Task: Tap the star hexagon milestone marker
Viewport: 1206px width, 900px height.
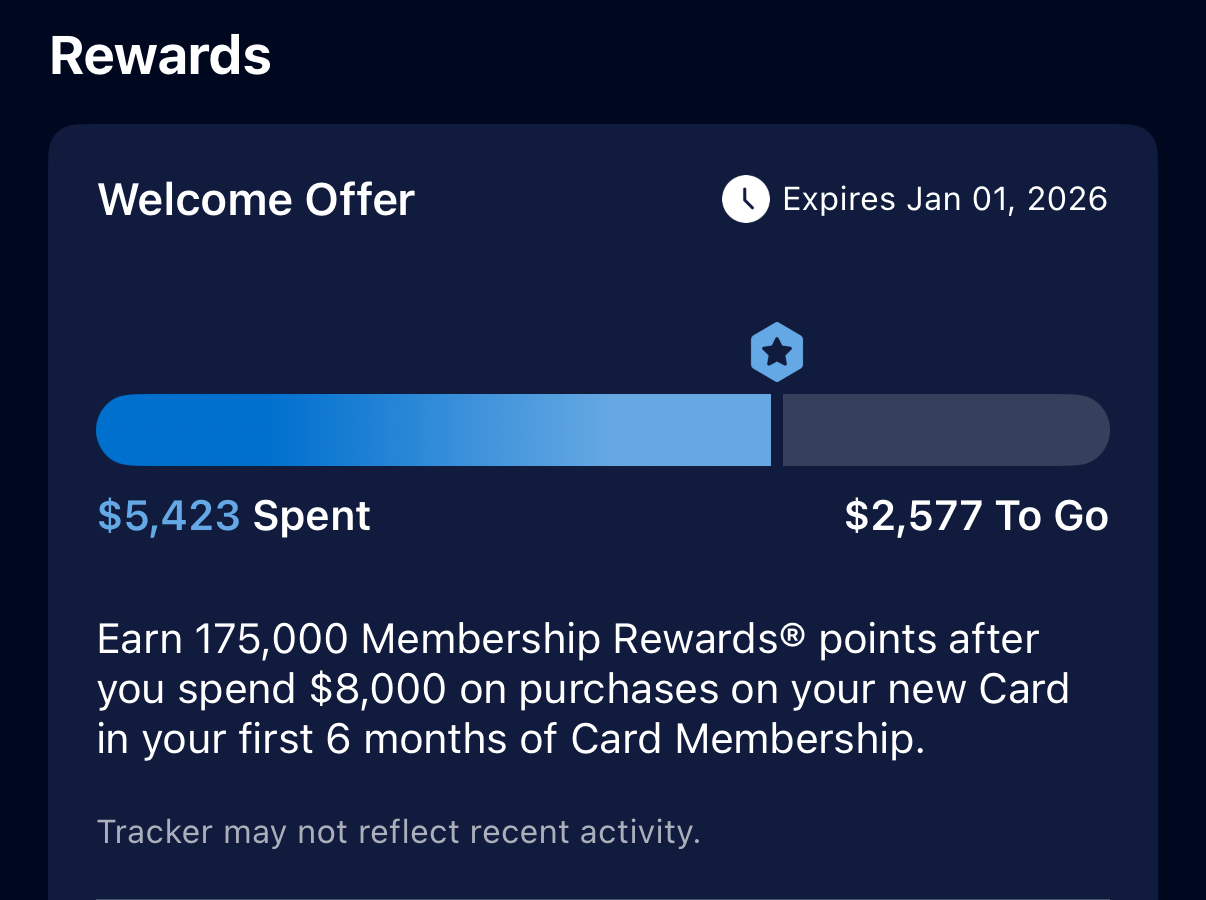Action: [x=777, y=352]
